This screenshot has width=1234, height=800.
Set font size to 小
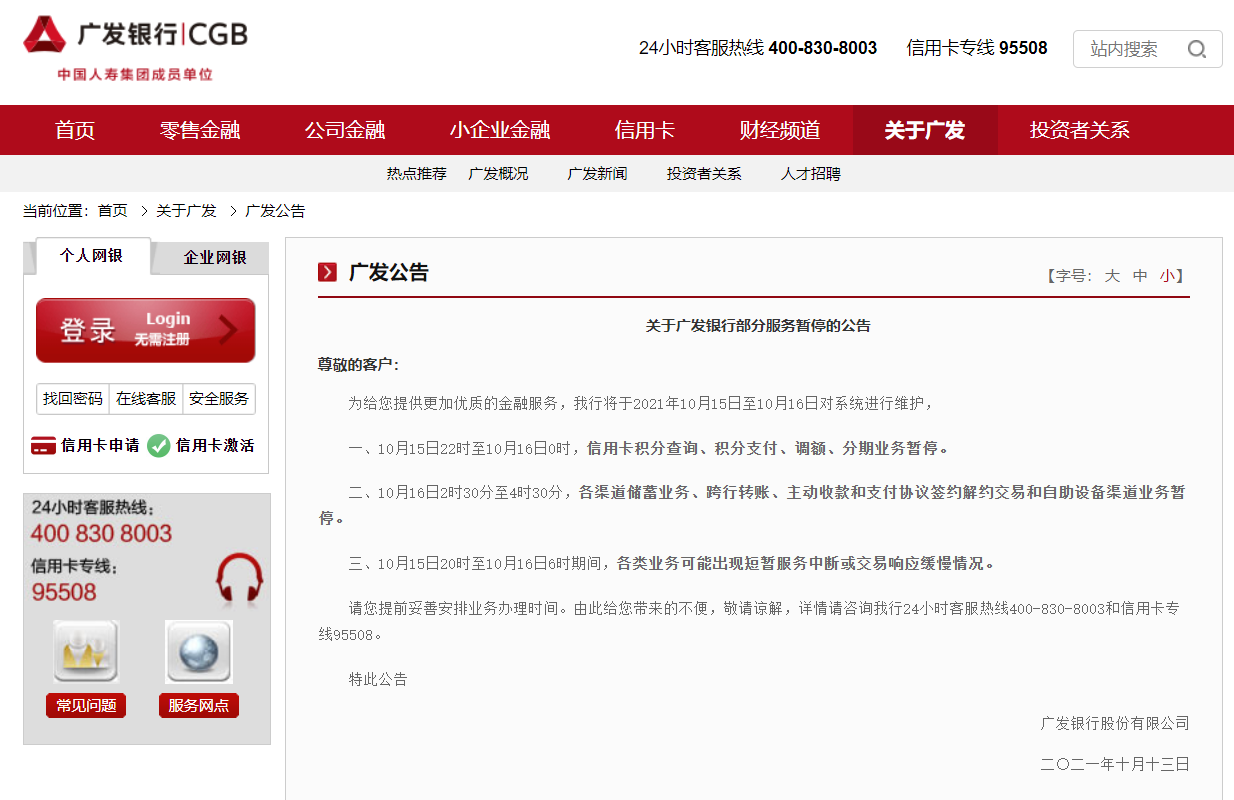pos(1168,276)
